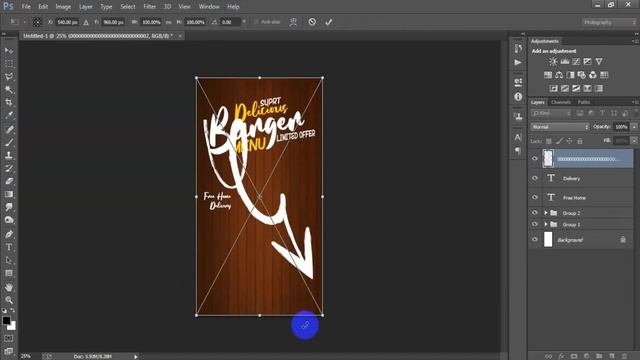Switch to warp mode icon
This screenshot has width=640, height=360.
293,22
